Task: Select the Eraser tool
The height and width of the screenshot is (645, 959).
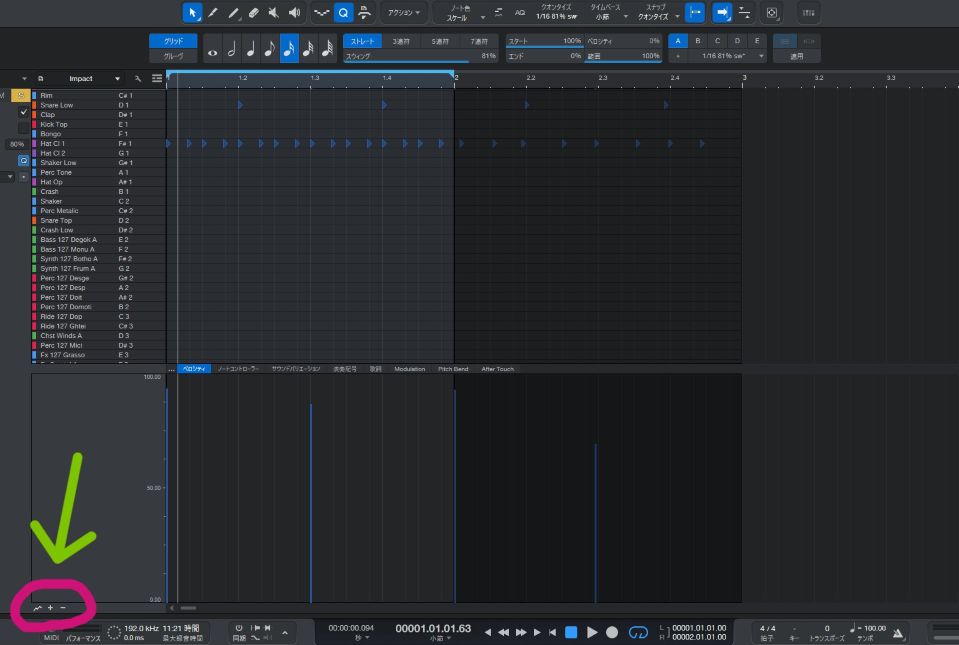Action: coord(253,13)
